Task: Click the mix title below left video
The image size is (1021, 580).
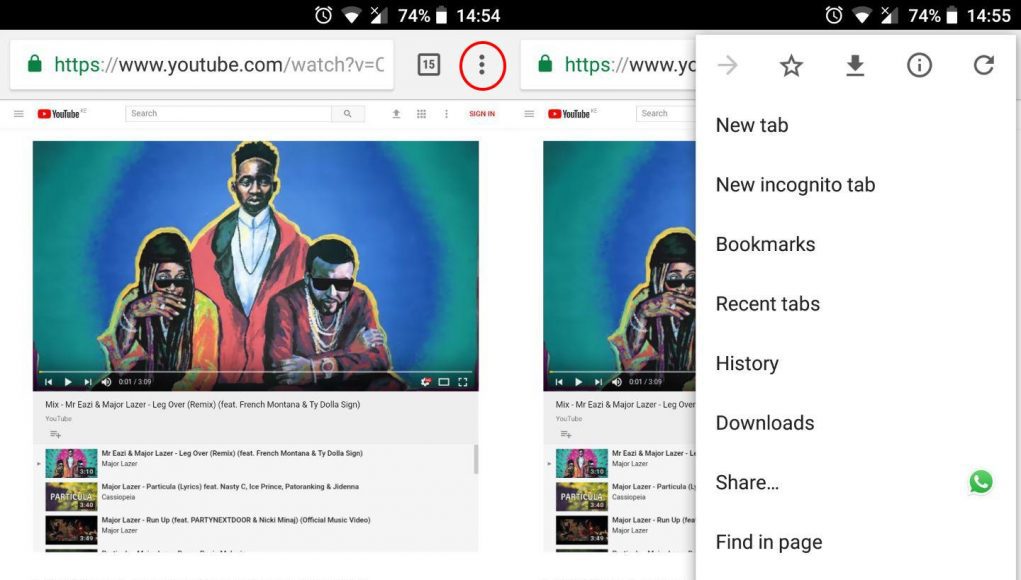Action: coord(203,404)
